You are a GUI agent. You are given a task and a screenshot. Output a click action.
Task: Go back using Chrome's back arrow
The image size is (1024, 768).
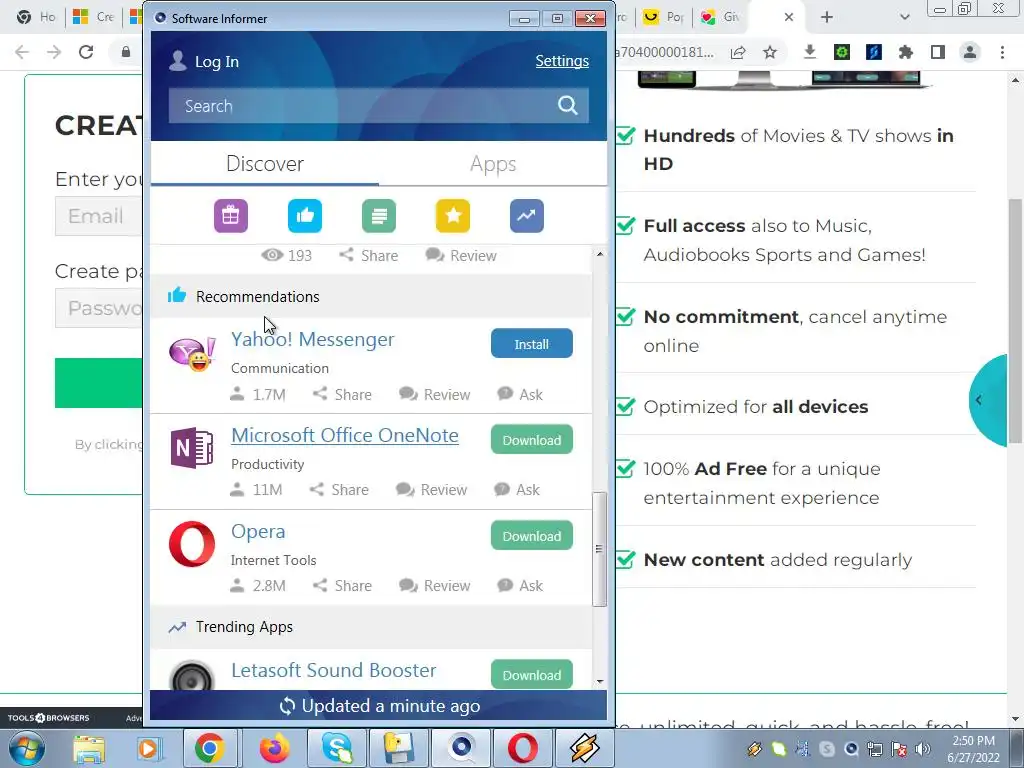tap(22, 52)
